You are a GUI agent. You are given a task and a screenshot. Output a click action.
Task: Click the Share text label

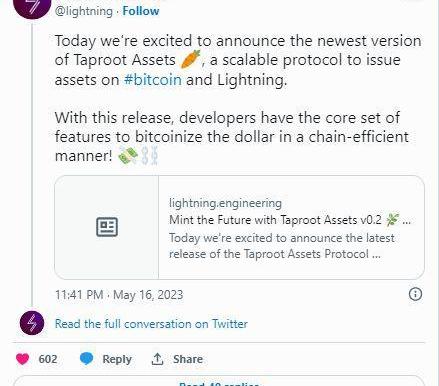coord(188,359)
